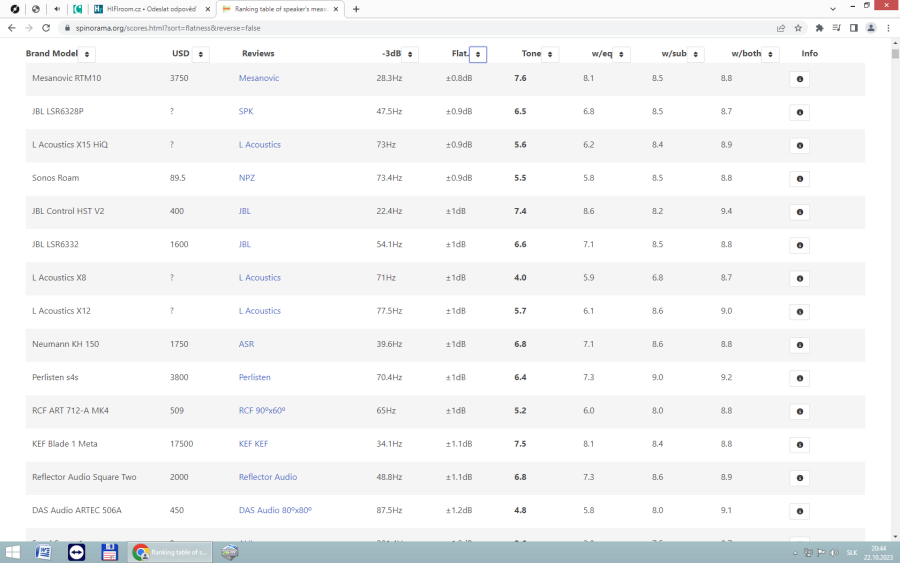The height and width of the screenshot is (563, 900).
Task: Reload the page in browser
Action: 46,28
